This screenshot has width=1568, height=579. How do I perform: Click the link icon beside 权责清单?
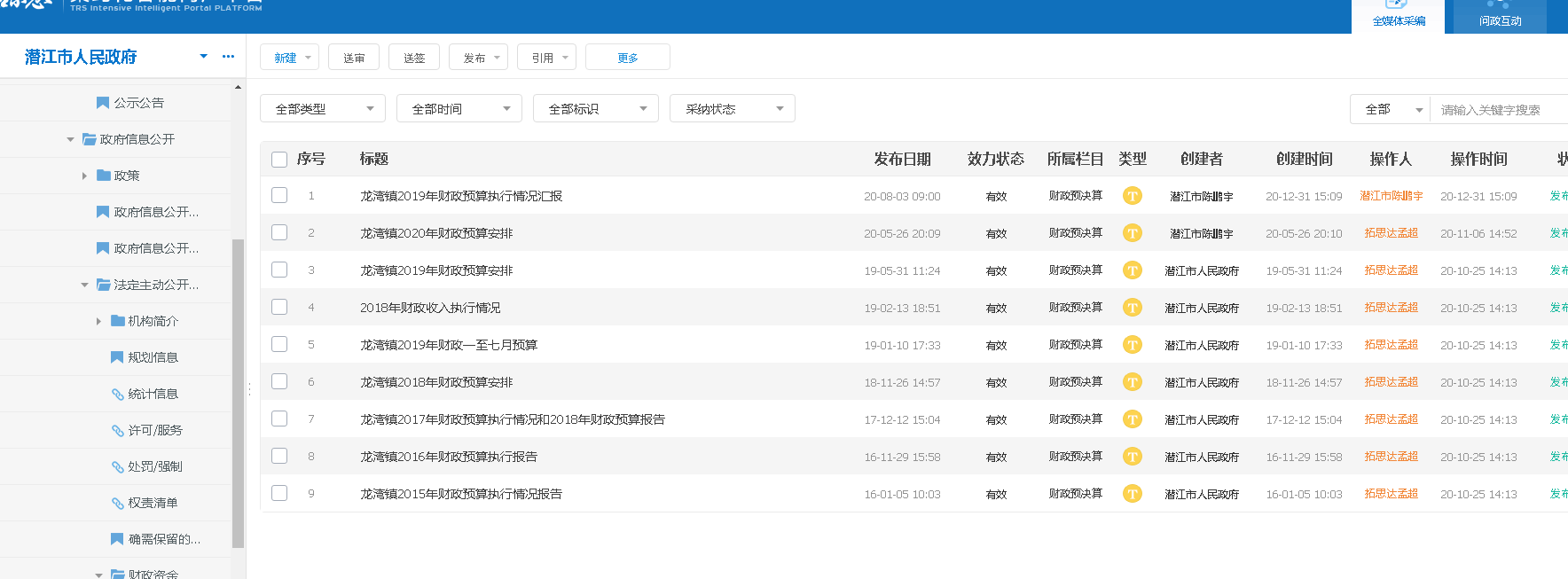(x=117, y=504)
